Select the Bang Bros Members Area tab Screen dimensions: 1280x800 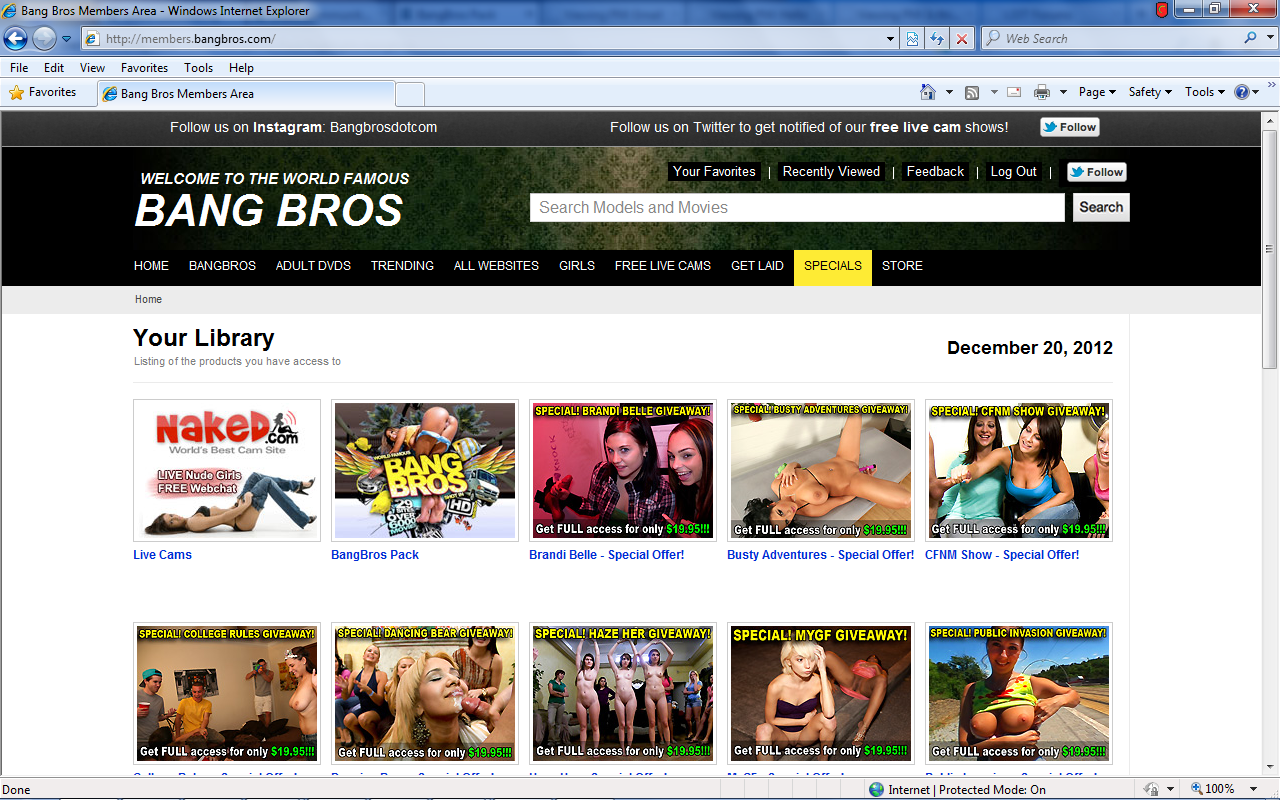[x=246, y=94]
